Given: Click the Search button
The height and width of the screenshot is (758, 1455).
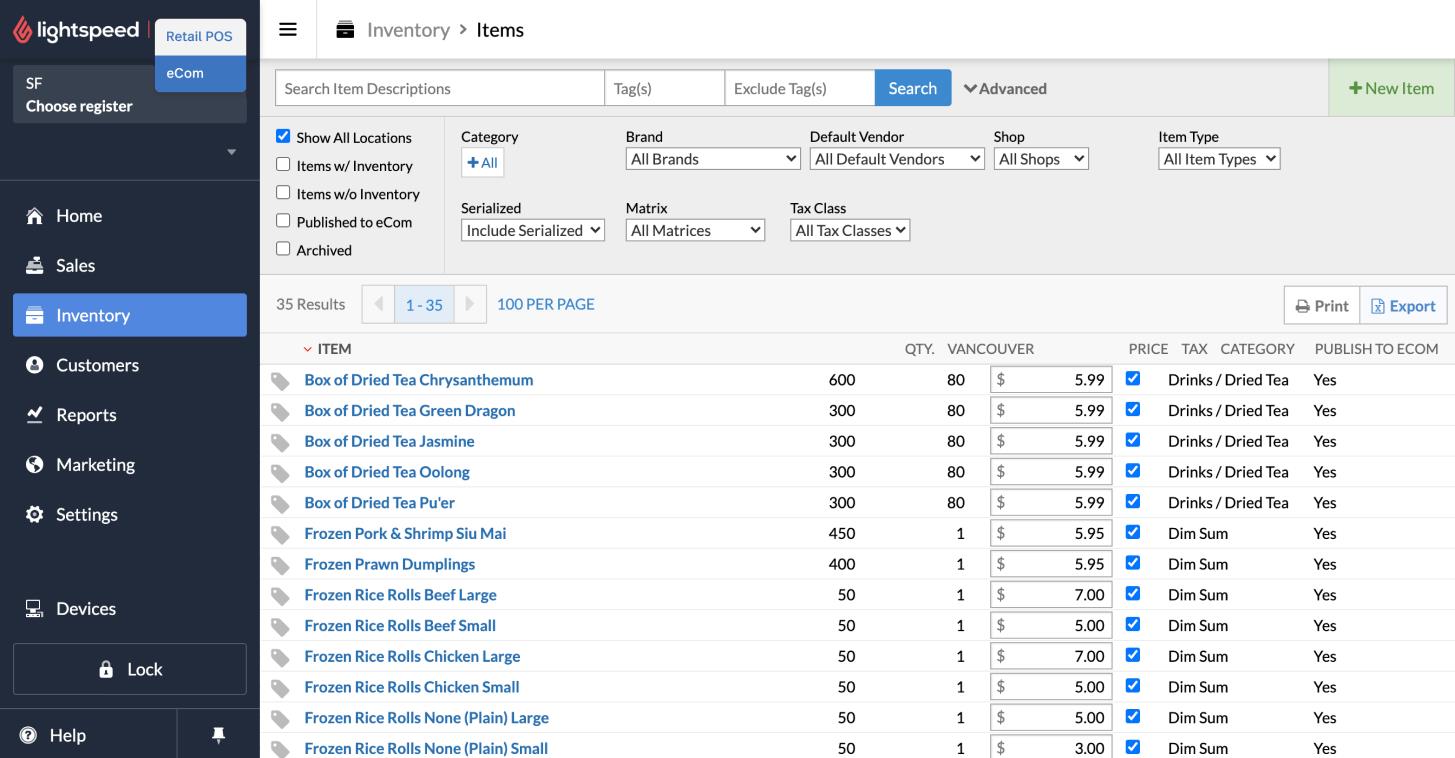Looking at the screenshot, I should pos(913,88).
